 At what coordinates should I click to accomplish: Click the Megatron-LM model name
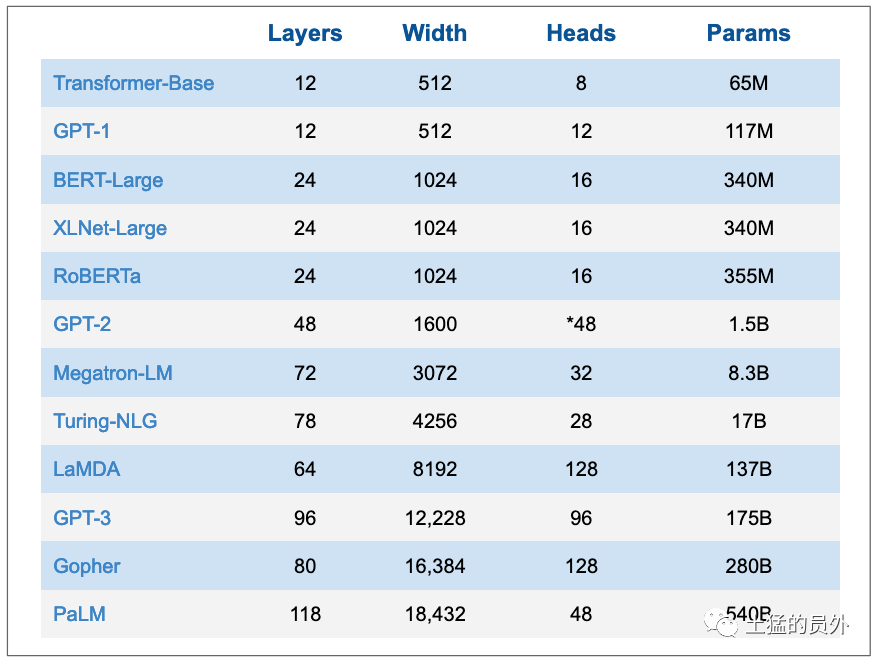(113, 373)
